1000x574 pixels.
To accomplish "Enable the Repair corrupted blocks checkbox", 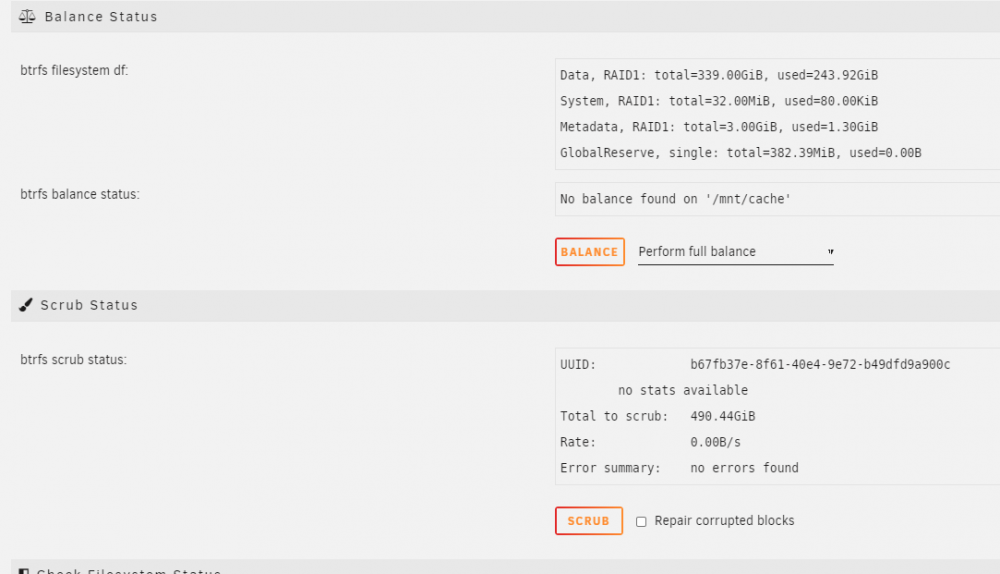I will (x=641, y=522).
